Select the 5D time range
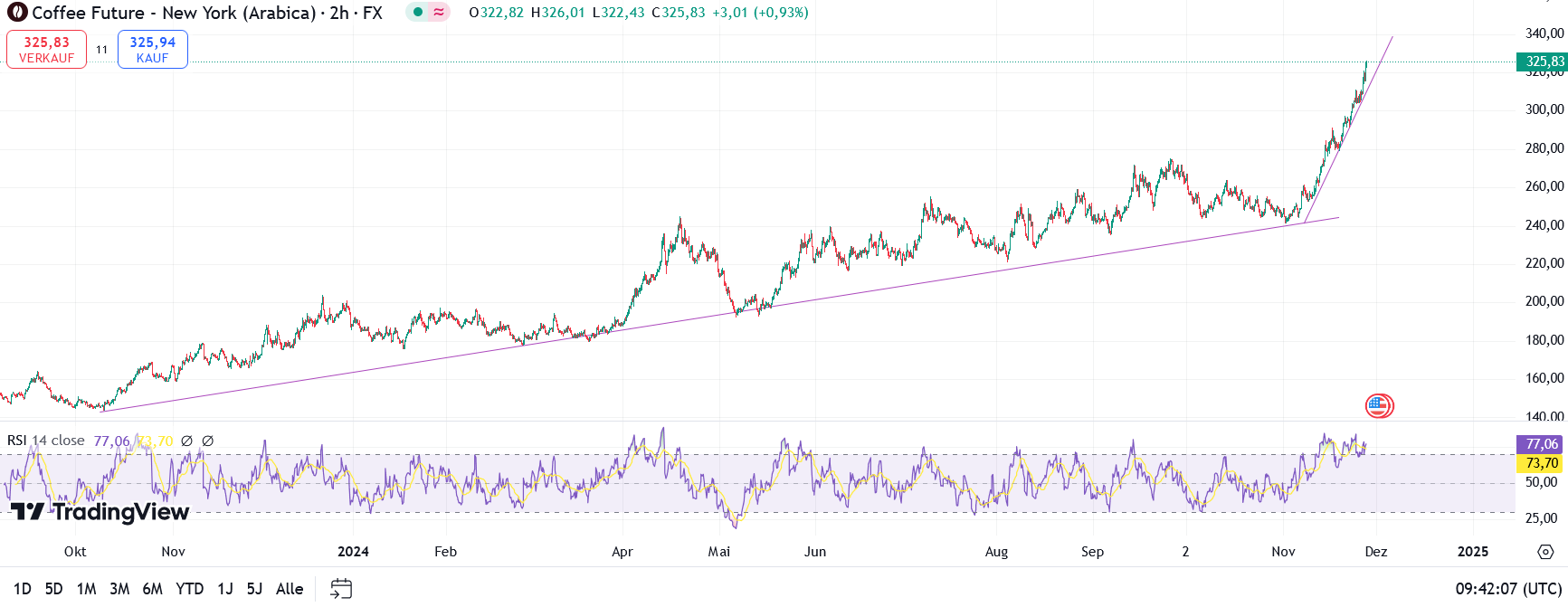Image resolution: width=1568 pixels, height=607 pixels. 54,589
